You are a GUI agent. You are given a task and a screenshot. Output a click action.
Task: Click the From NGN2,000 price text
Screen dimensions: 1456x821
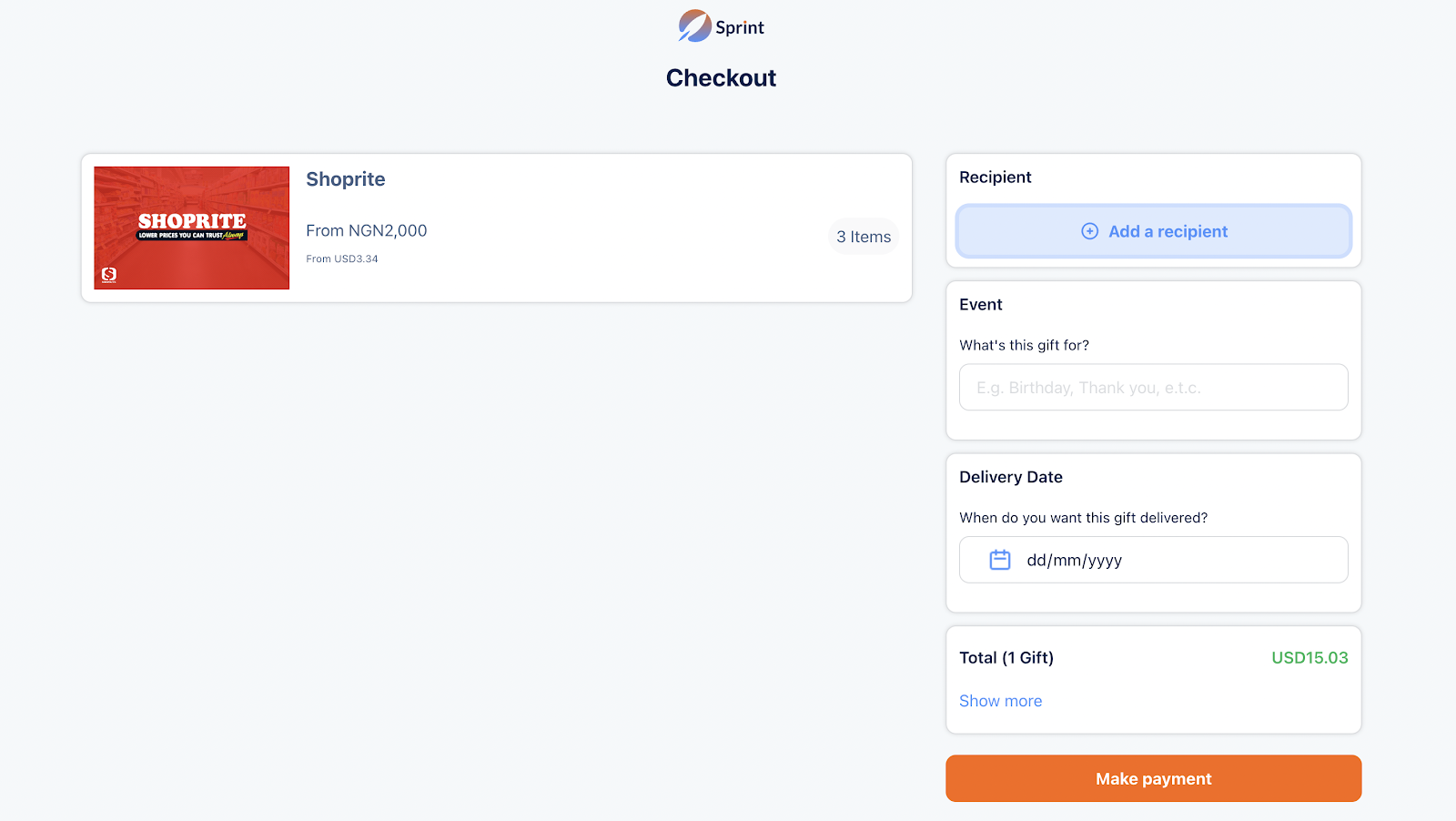[366, 231]
